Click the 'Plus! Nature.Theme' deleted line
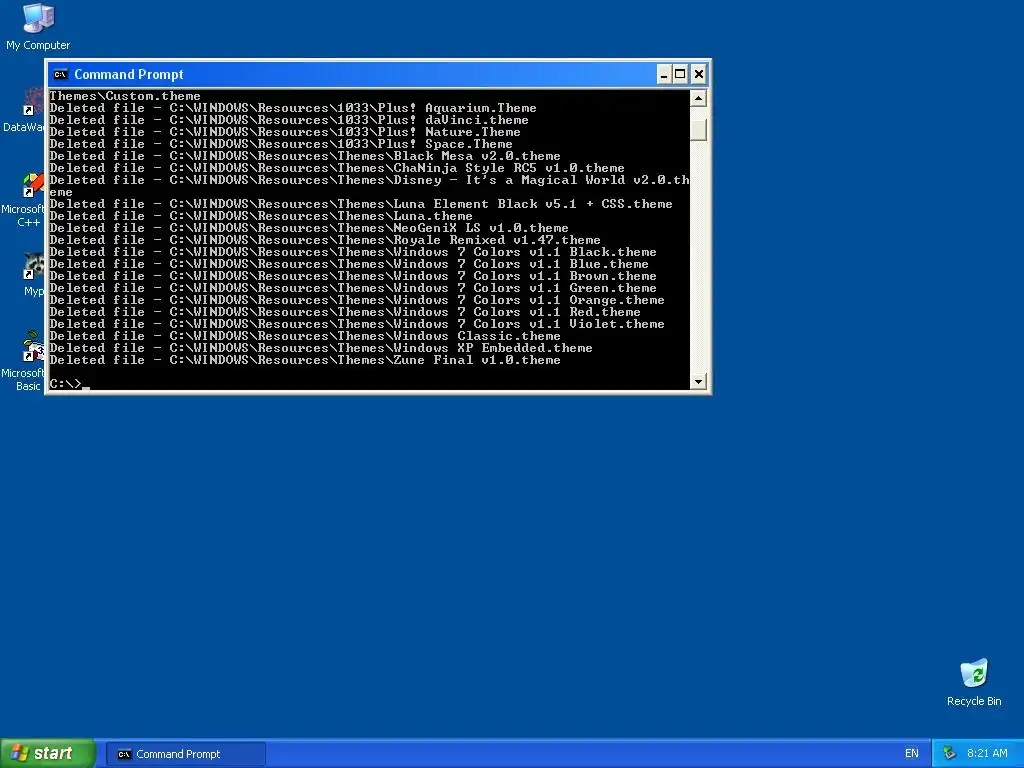 click(285, 132)
